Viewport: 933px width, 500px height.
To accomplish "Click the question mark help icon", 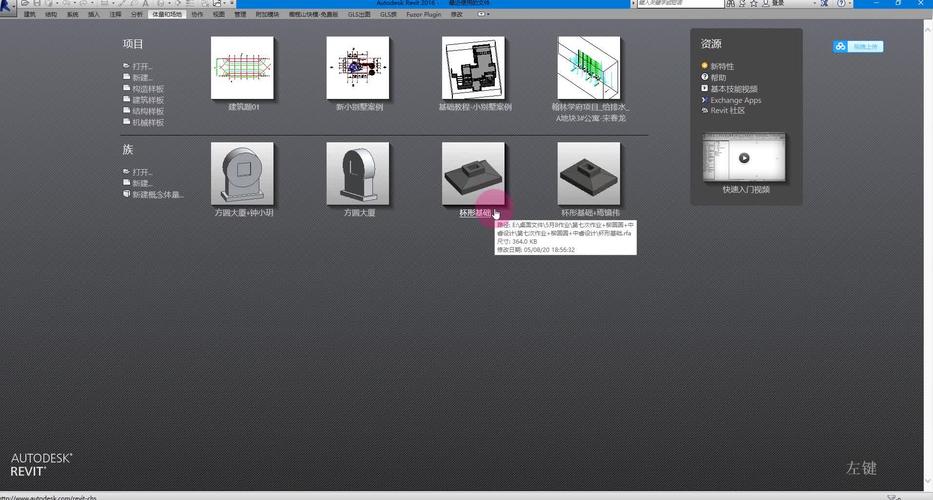I will click(841, 3).
